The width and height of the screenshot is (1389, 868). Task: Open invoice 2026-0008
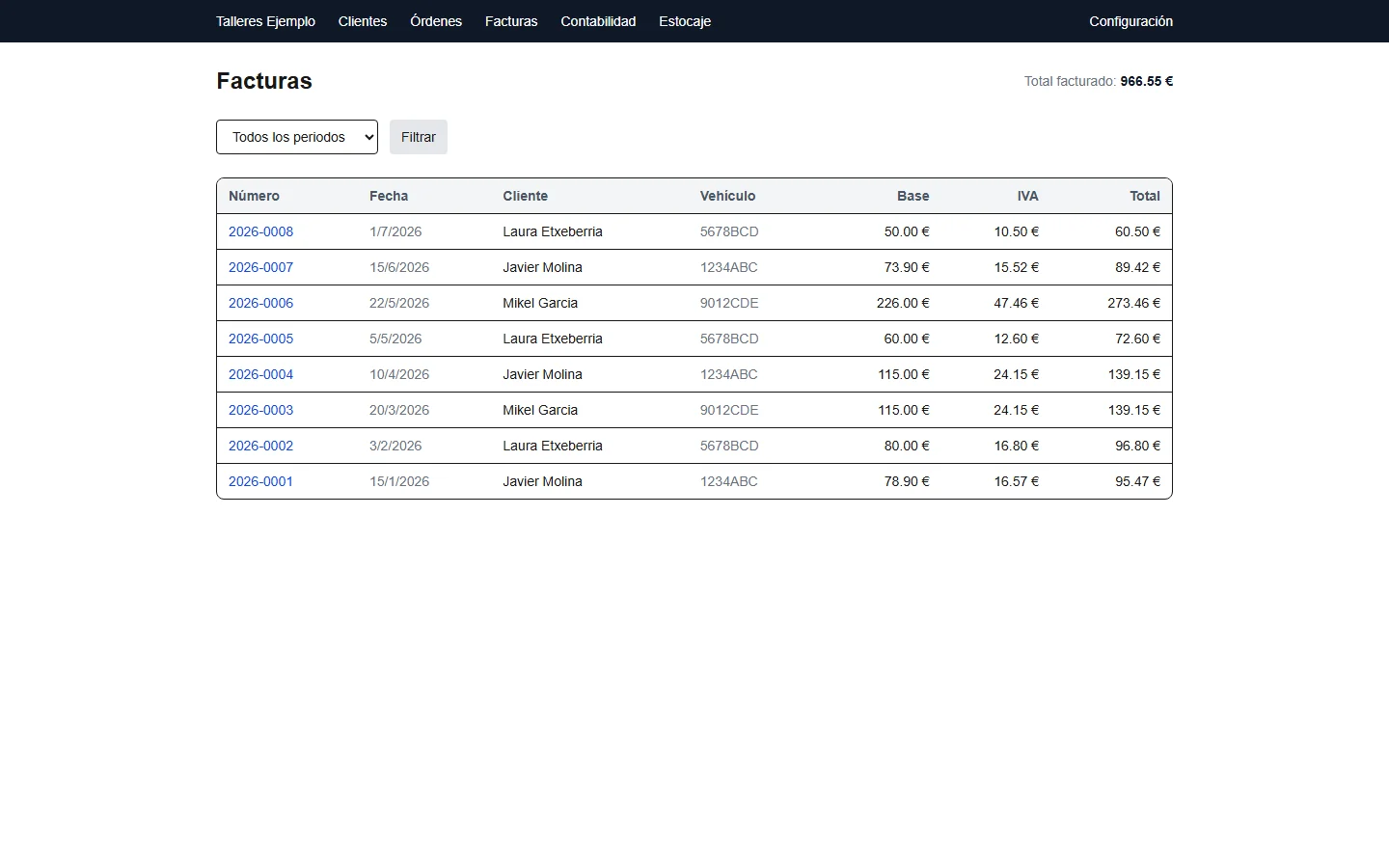tap(260, 231)
